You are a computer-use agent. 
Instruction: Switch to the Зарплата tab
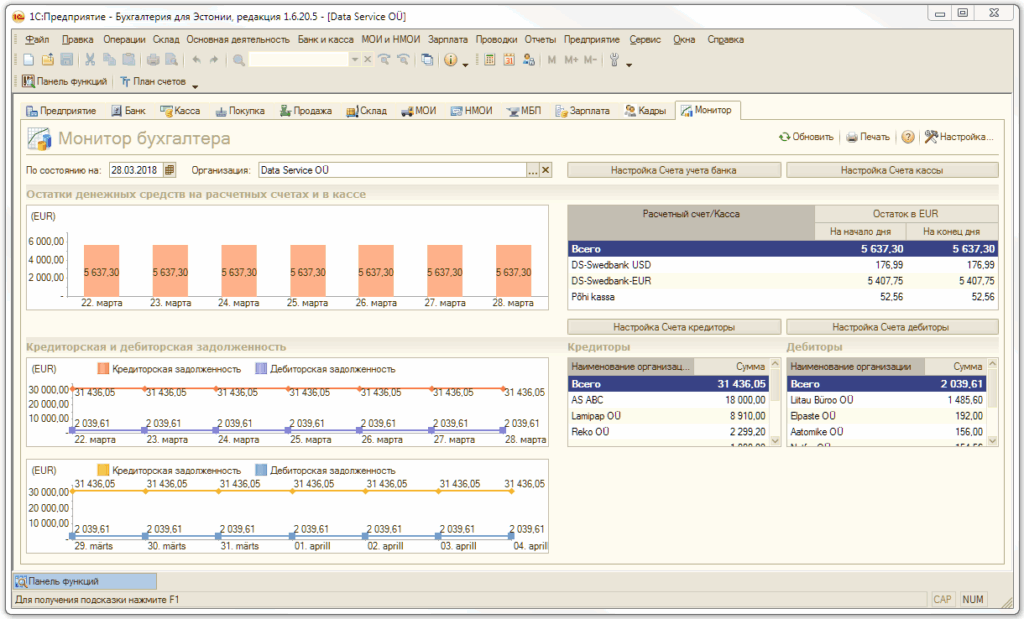click(582, 111)
